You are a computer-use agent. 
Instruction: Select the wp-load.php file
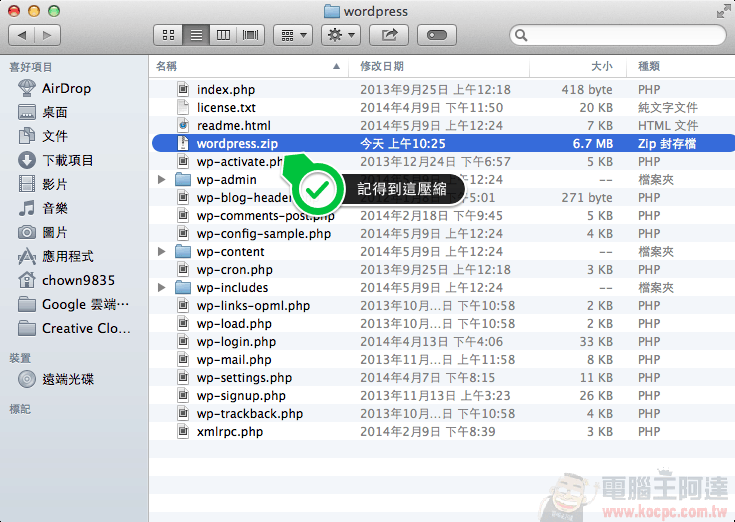442,324
